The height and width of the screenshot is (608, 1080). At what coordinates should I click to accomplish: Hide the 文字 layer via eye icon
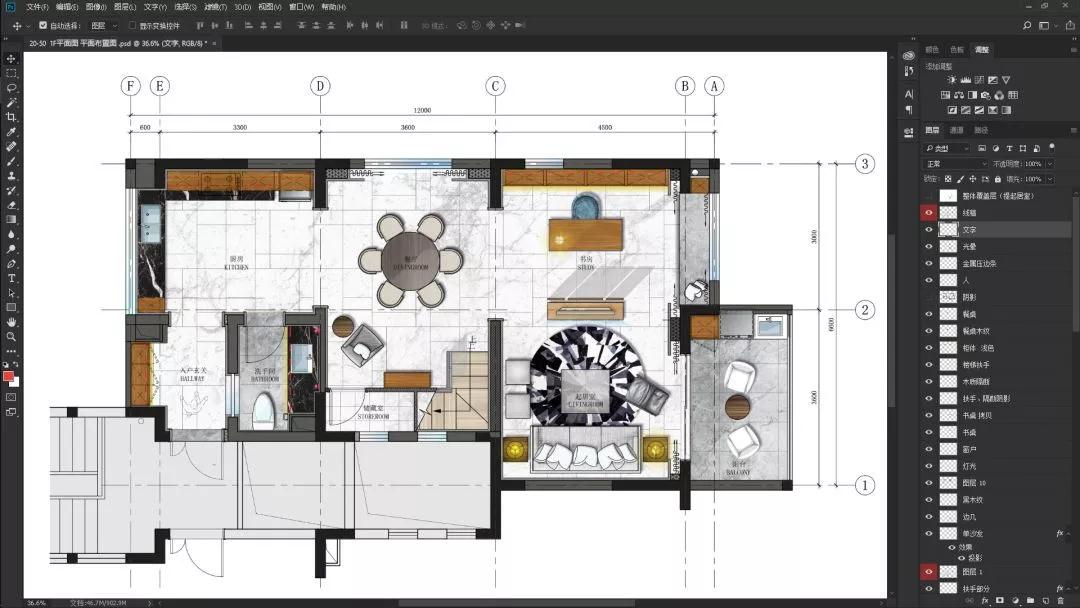point(928,229)
